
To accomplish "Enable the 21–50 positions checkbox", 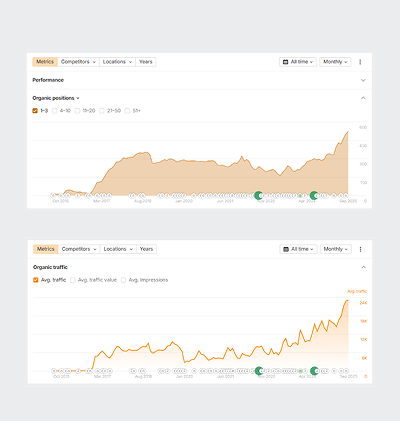I will click(102, 111).
